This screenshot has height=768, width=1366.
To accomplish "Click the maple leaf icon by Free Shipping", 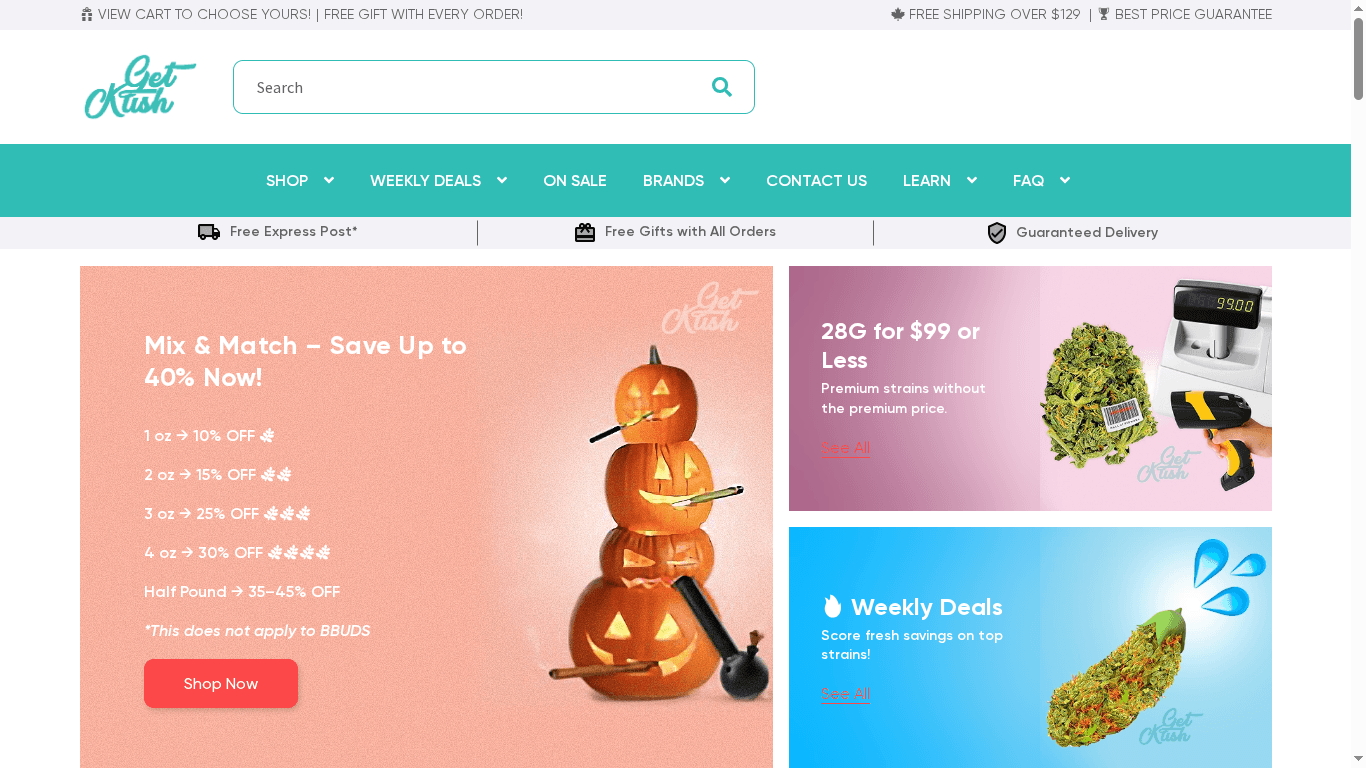I will (x=898, y=14).
